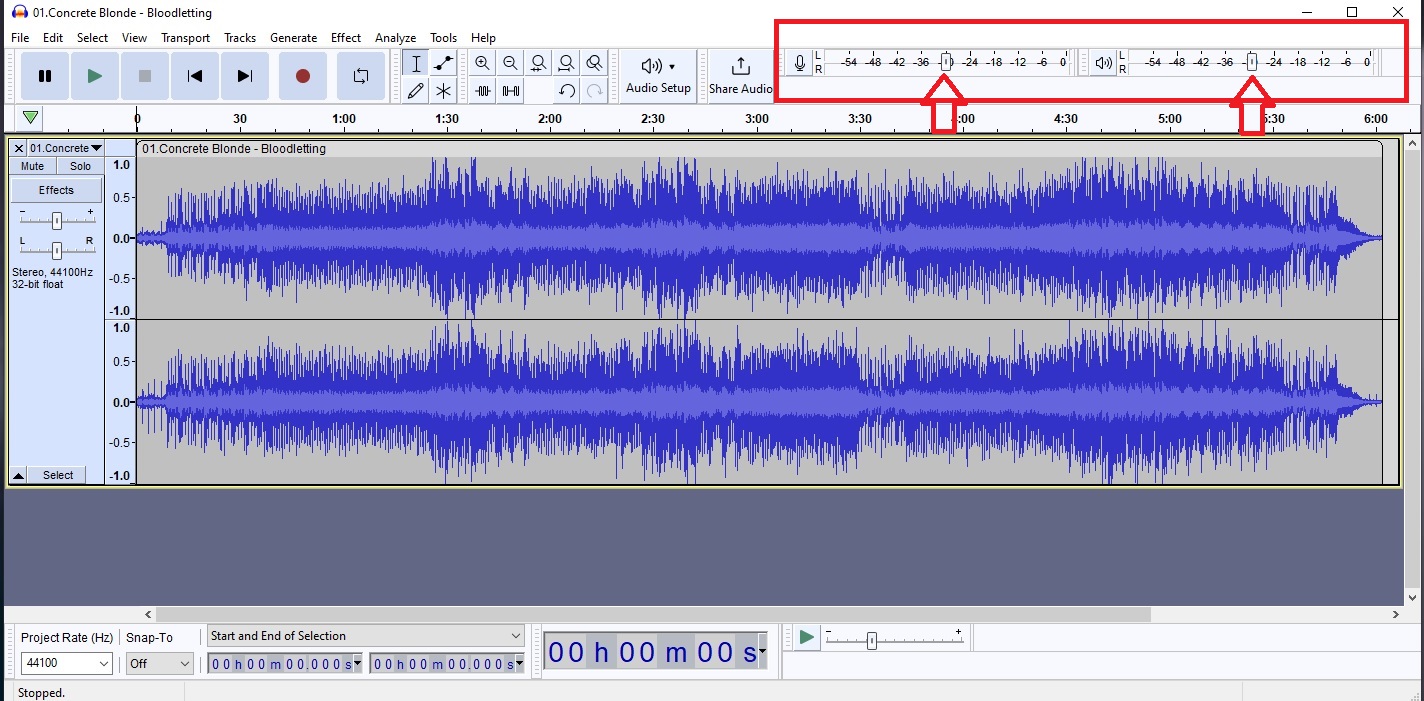
Task: Adjust the playback speed slider
Action: (871, 640)
